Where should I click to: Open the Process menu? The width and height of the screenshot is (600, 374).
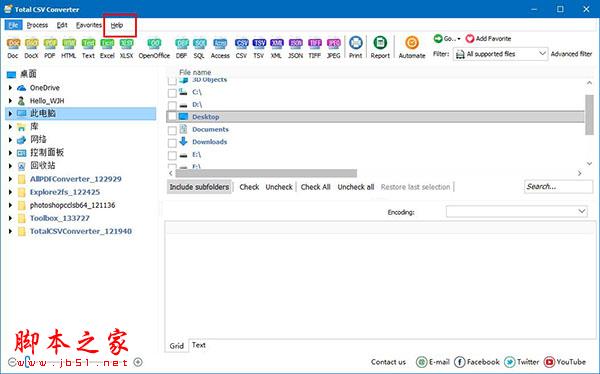(x=37, y=25)
